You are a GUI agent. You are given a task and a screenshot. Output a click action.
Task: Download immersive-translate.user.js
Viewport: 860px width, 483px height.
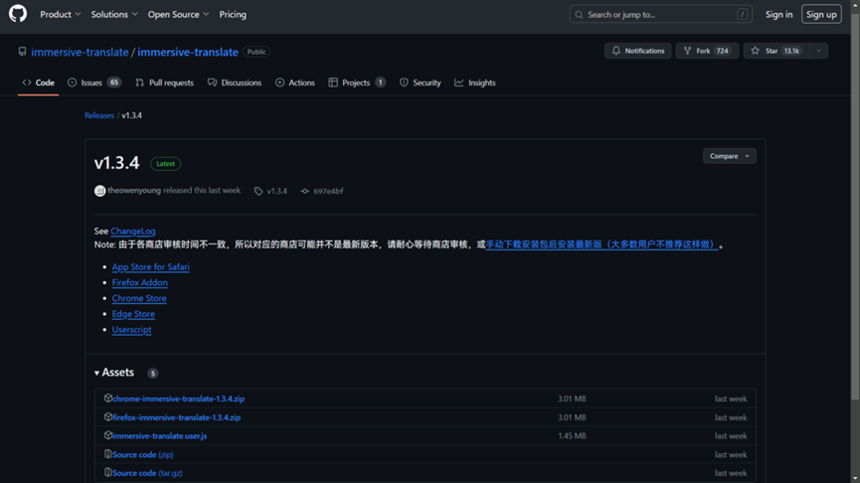[x=160, y=436]
